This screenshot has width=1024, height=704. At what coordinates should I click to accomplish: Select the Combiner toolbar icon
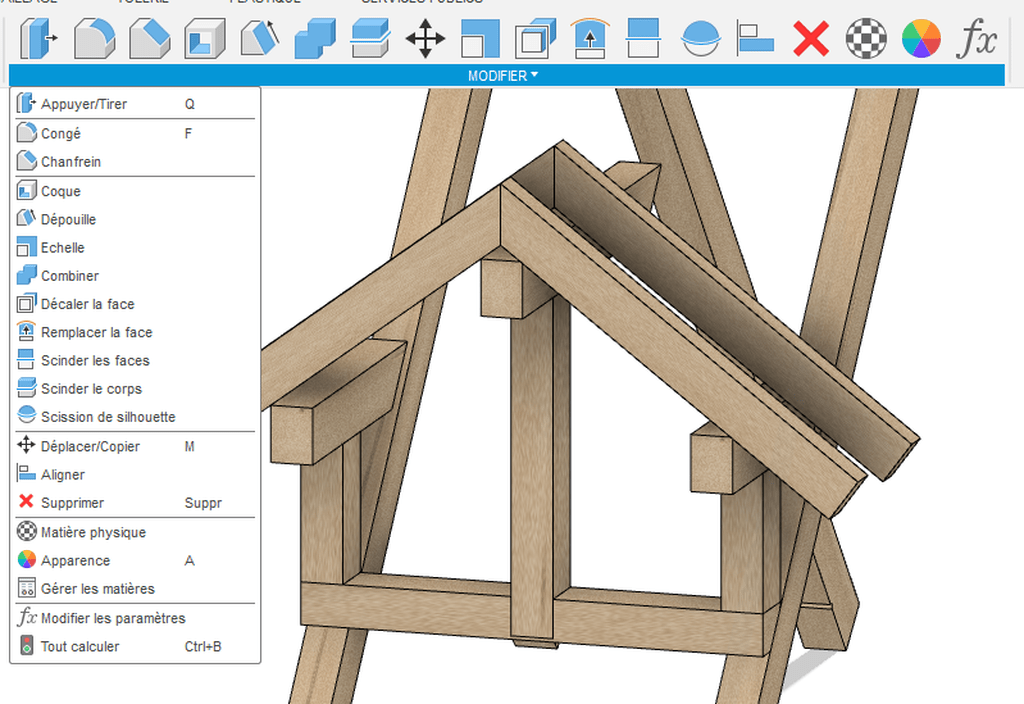pyautogui.click(x=315, y=39)
